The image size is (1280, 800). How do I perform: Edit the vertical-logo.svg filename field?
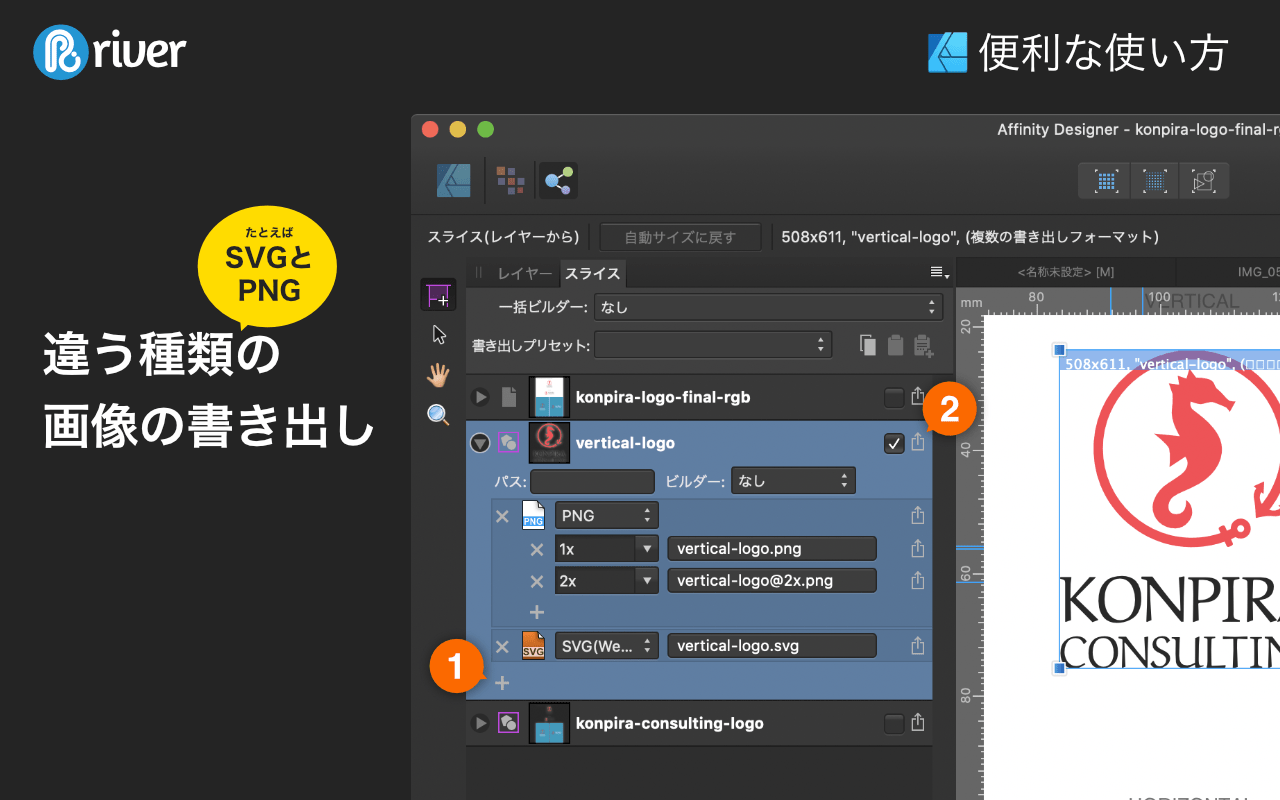click(772, 645)
